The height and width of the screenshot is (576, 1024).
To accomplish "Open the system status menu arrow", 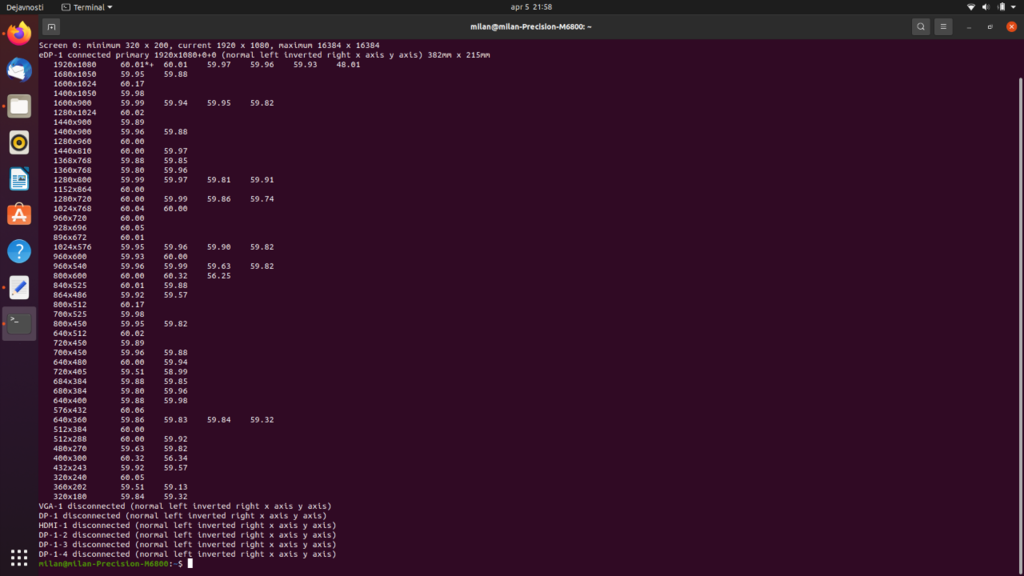I will pyautogui.click(x=1013, y=7).
